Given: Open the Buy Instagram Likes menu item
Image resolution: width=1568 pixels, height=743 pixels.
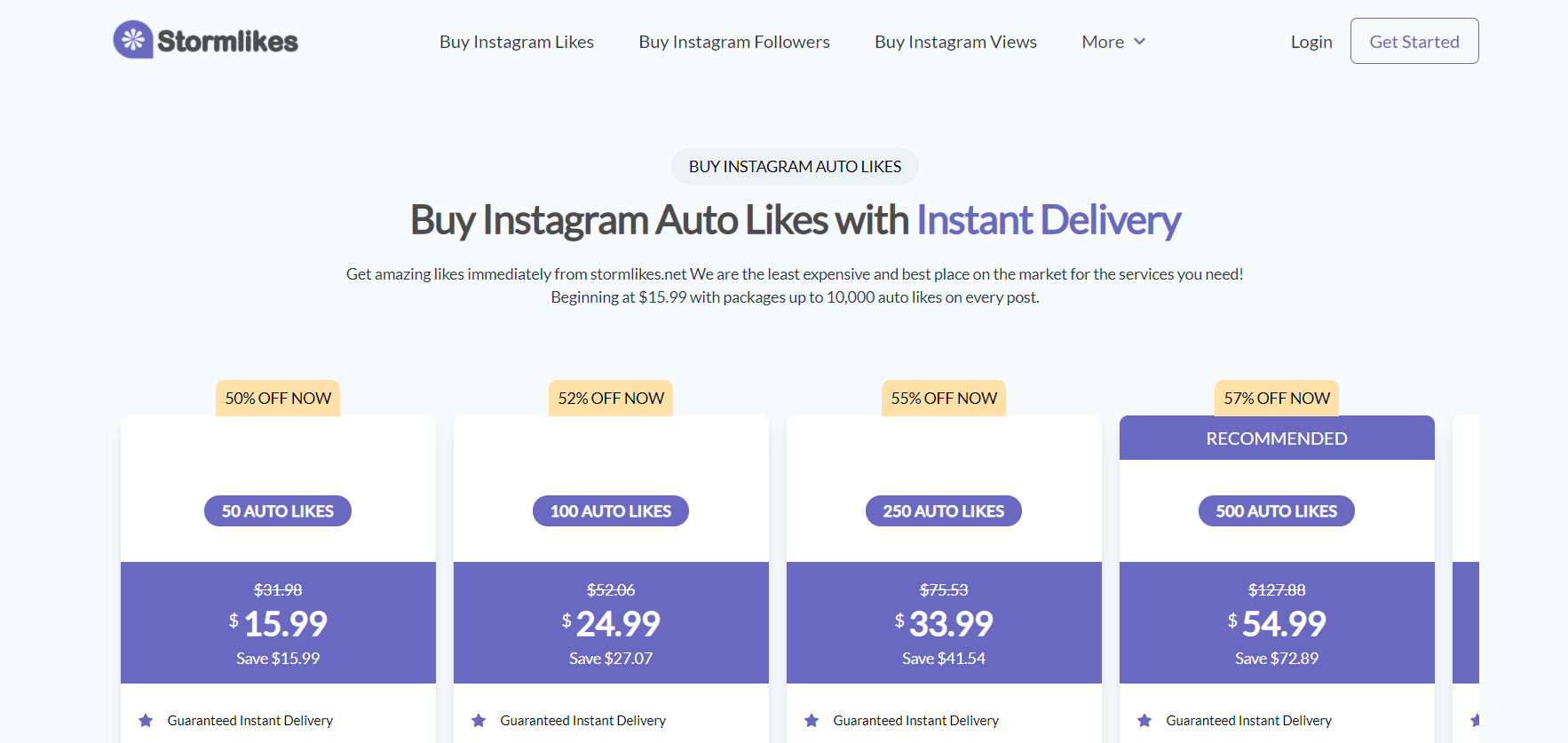Looking at the screenshot, I should coord(517,41).
